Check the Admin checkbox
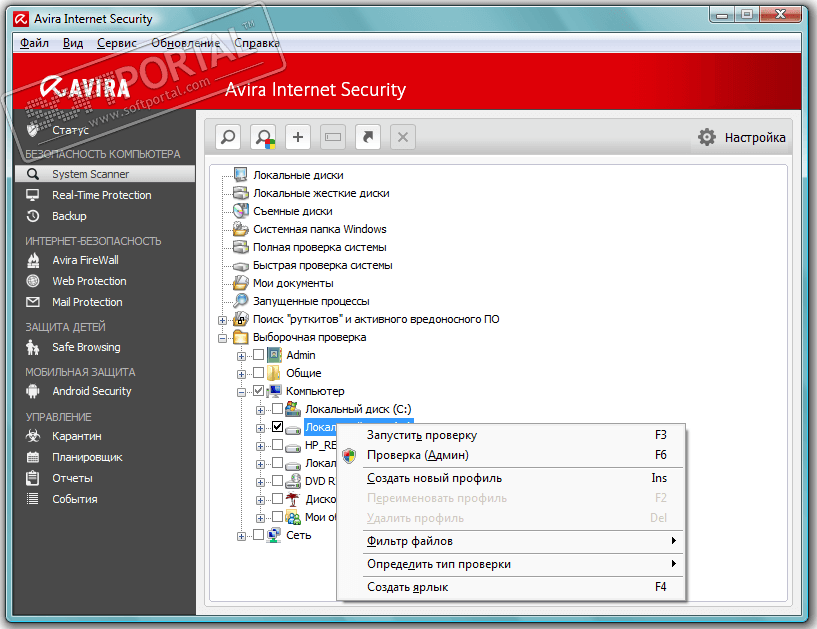The height and width of the screenshot is (629, 817). pos(258,355)
